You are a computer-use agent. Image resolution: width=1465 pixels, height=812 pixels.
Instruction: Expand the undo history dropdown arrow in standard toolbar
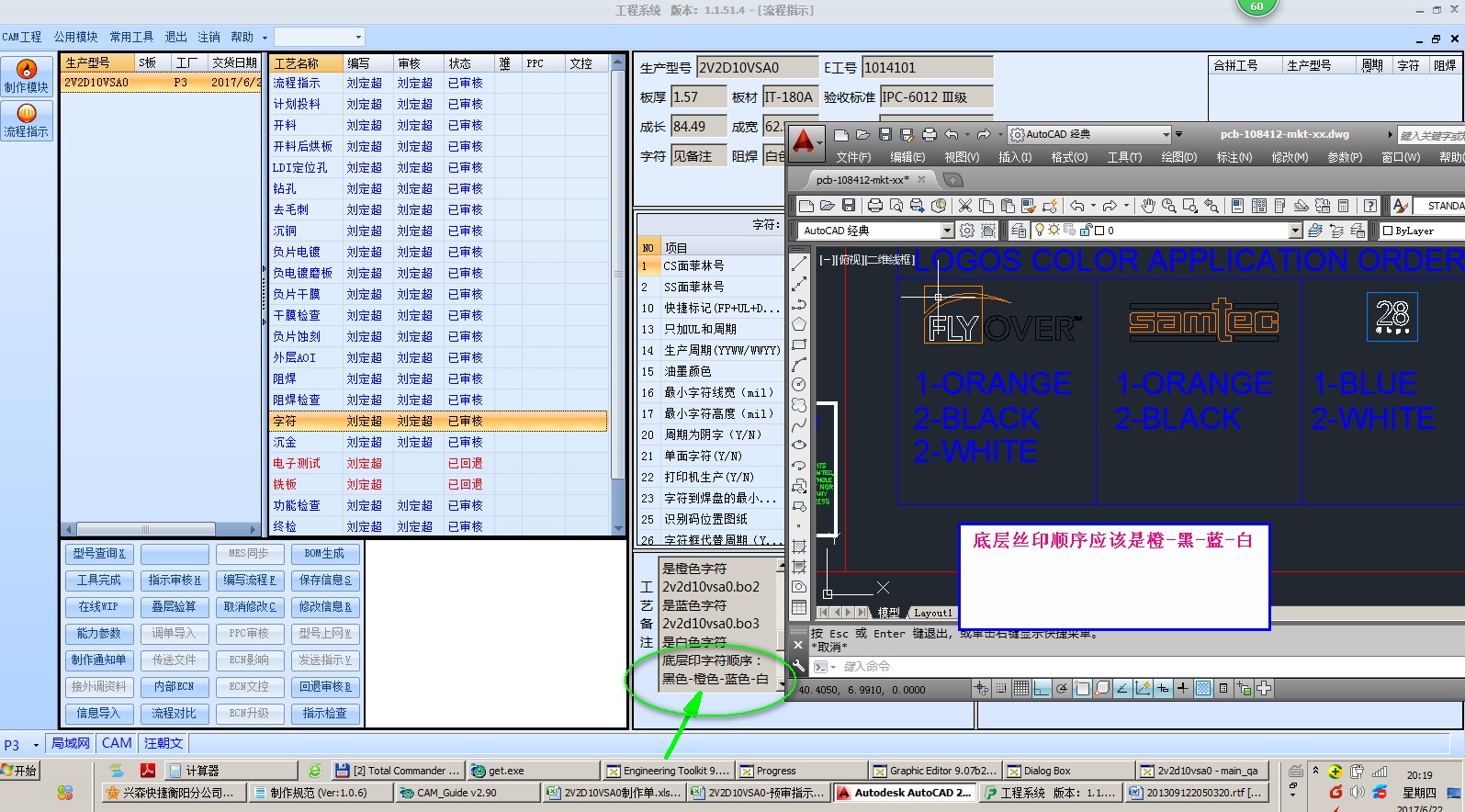point(1093,205)
